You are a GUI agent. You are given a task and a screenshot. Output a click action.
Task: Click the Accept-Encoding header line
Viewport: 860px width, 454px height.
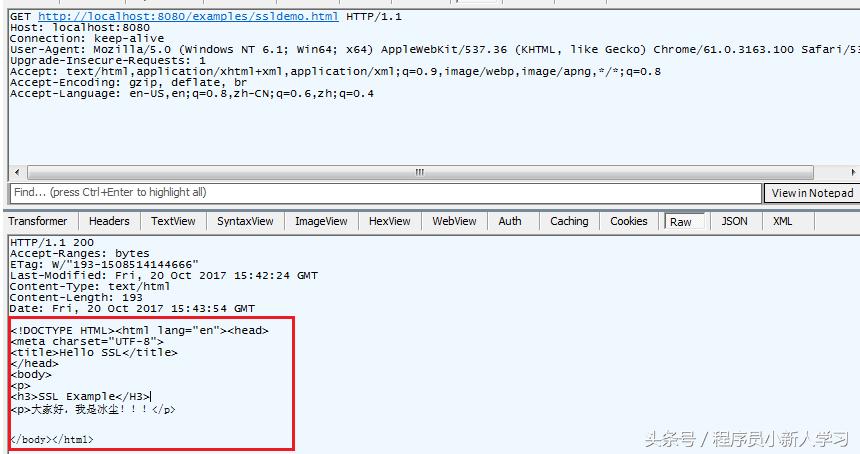click(x=128, y=82)
